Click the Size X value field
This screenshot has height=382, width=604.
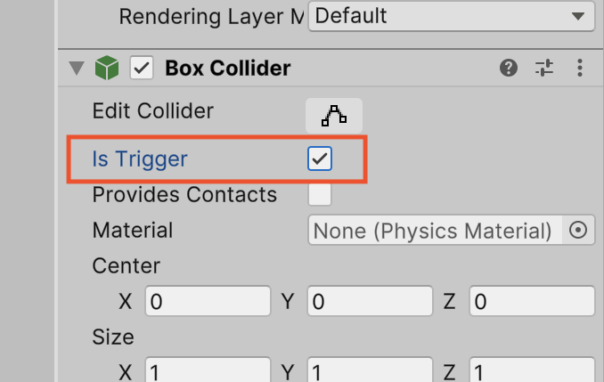(x=208, y=370)
